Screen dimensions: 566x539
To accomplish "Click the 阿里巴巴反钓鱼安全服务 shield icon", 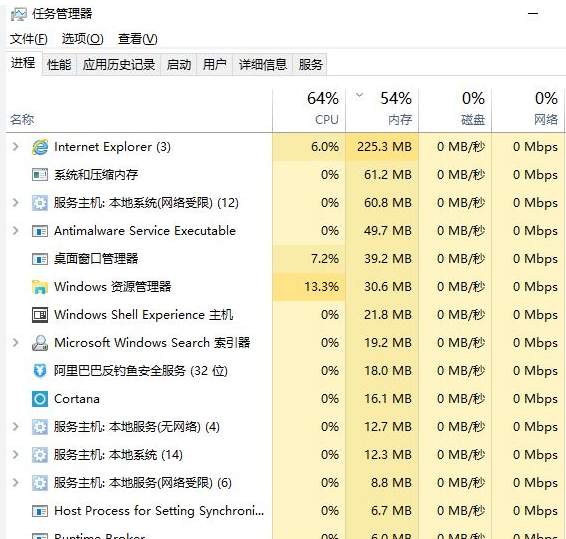I will (40, 371).
